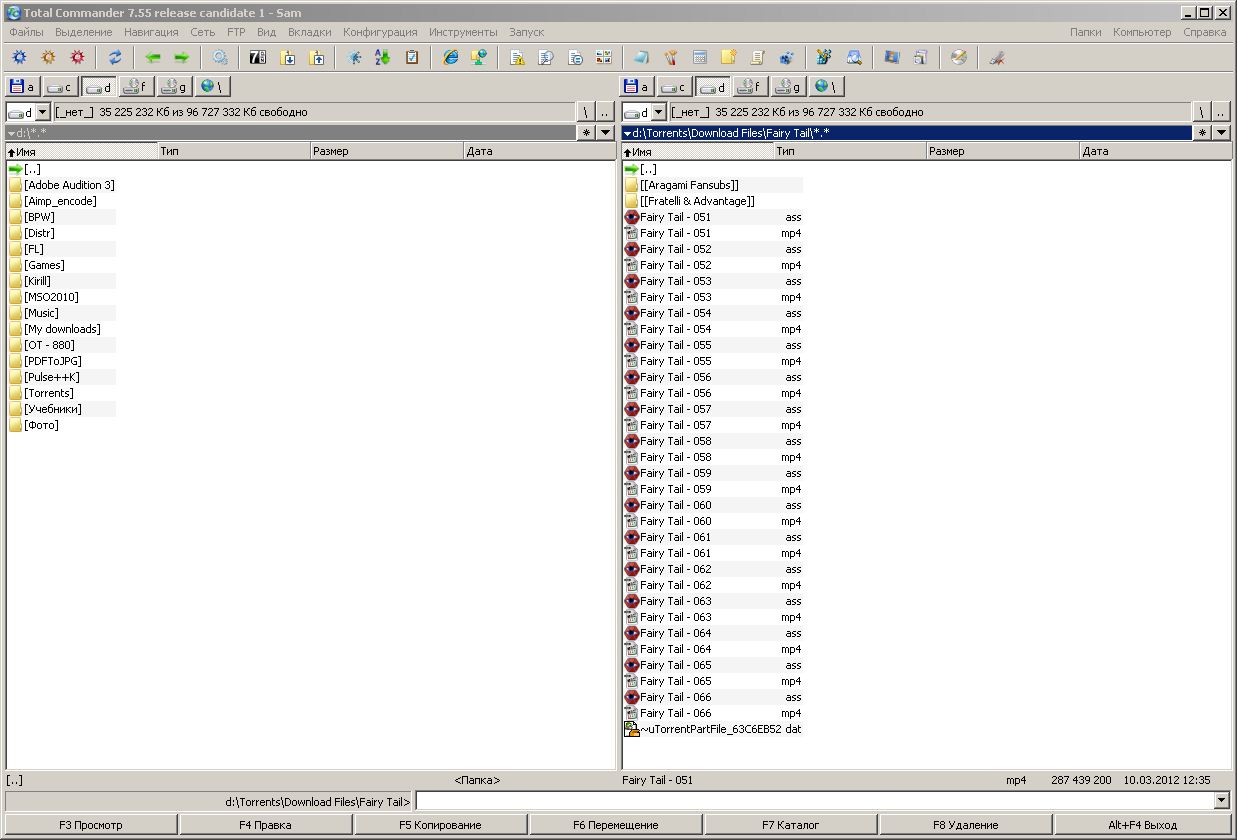Open the Справка menu
The image size is (1237, 840).
[x=1204, y=32]
